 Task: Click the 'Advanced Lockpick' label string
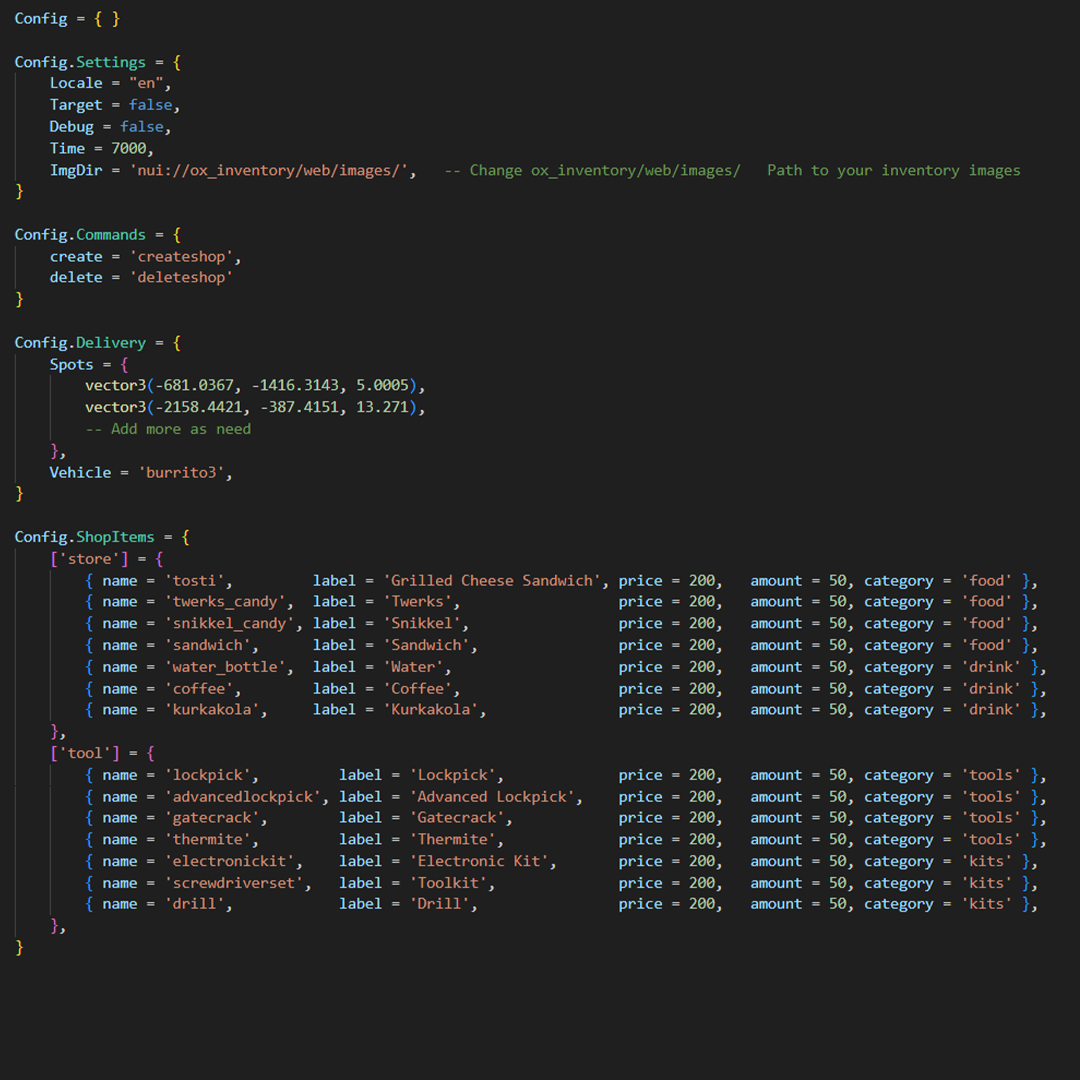pyautogui.click(x=492, y=797)
